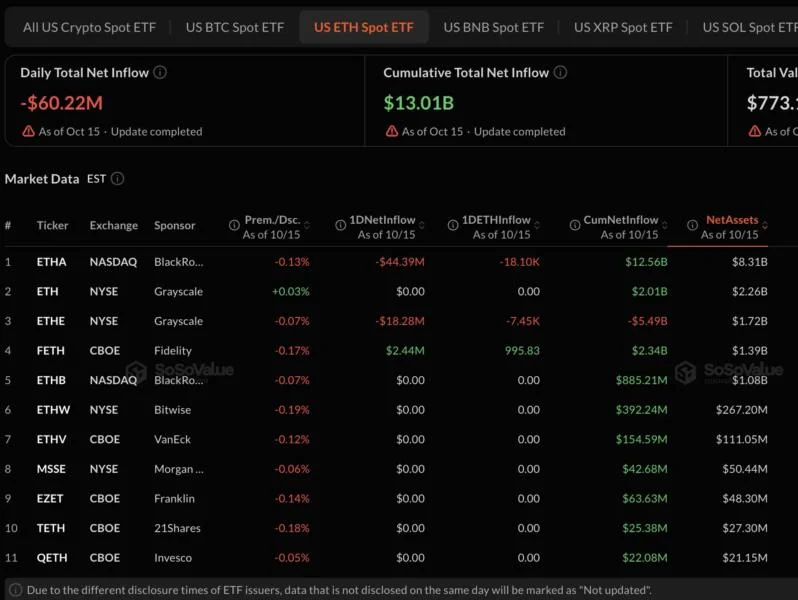
Task: Open info icon beside Daily Total Net Inflow
Action: [160, 72]
